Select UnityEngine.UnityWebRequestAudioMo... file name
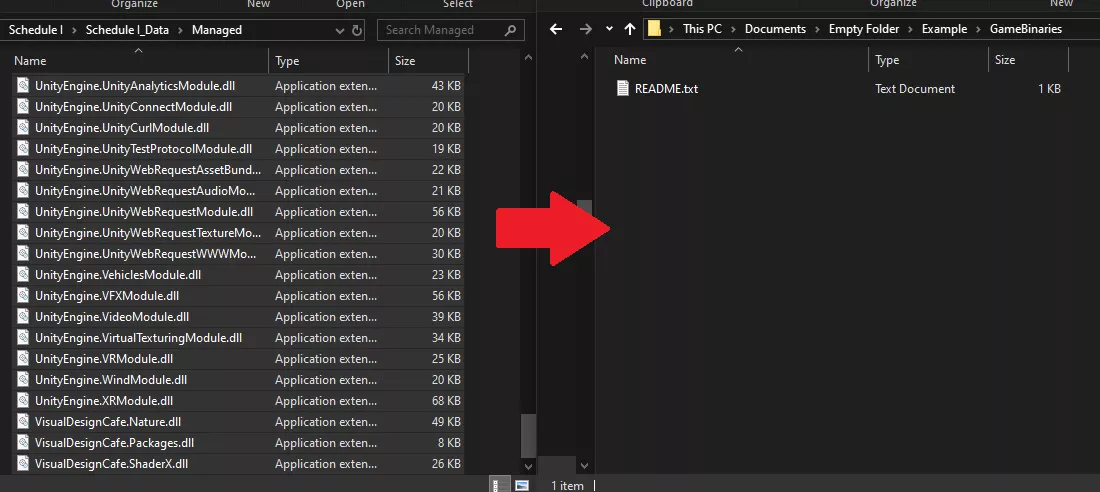The height and width of the screenshot is (492, 1100). (145, 191)
